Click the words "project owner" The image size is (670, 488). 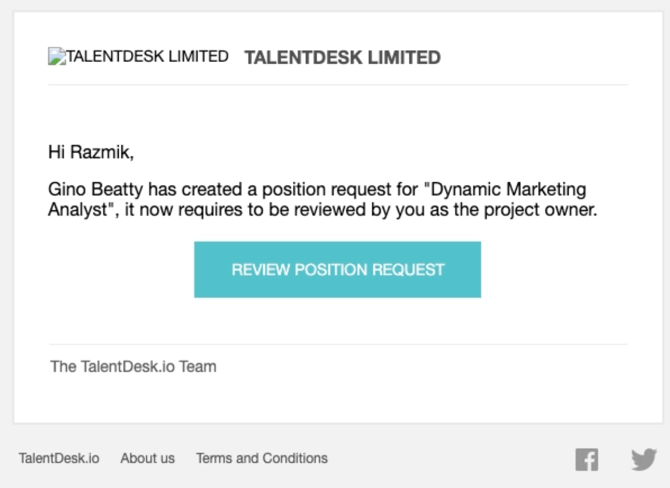[540, 210]
